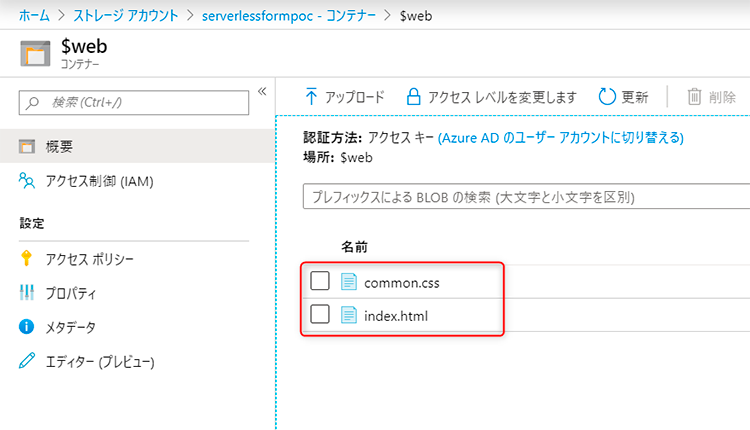Open Properties (プロパティ) menu item
The height and width of the screenshot is (430, 750).
click(77, 293)
